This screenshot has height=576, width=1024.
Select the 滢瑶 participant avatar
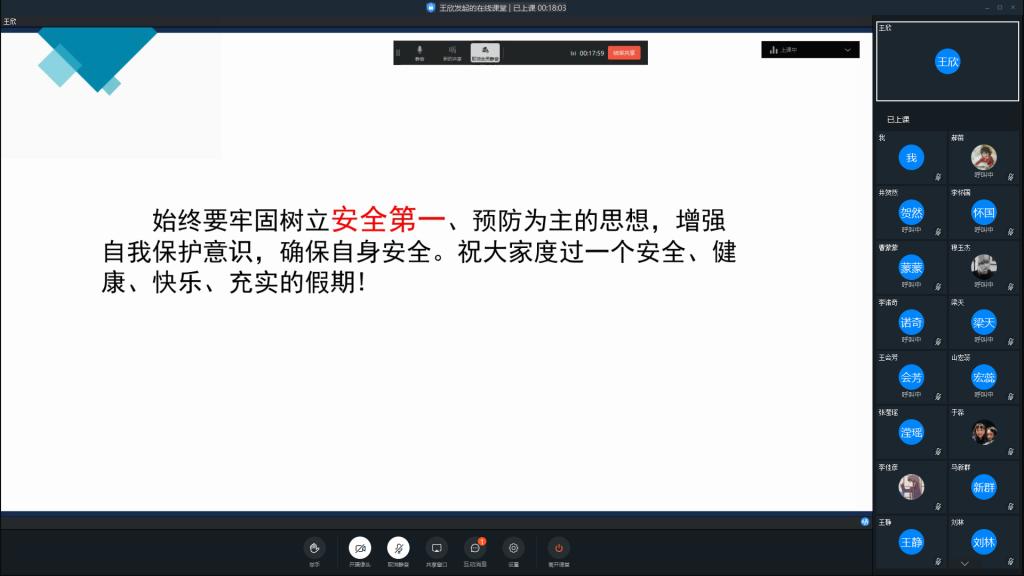tap(911, 432)
